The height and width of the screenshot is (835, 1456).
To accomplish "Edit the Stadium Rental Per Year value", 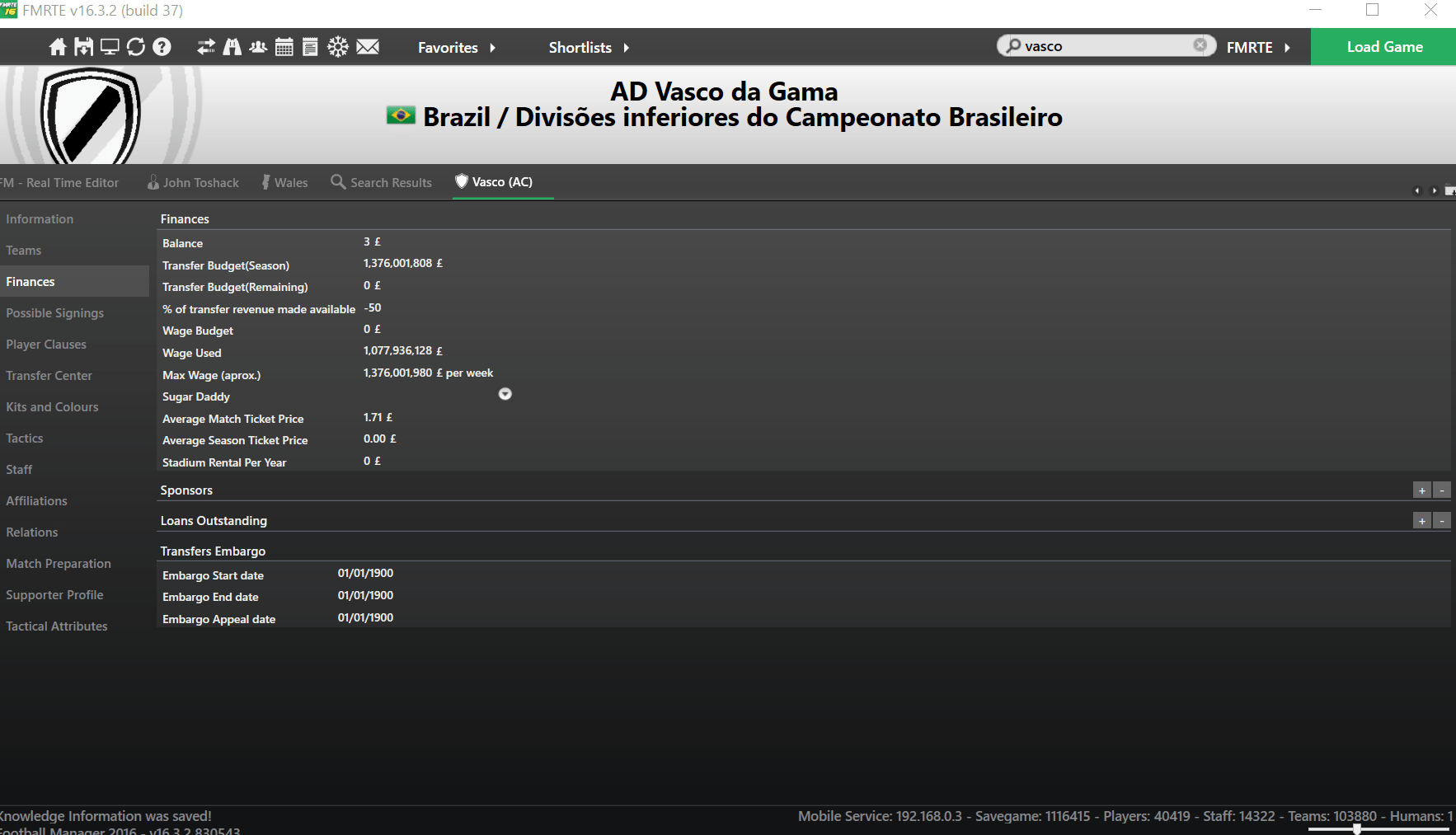I will 372,461.
